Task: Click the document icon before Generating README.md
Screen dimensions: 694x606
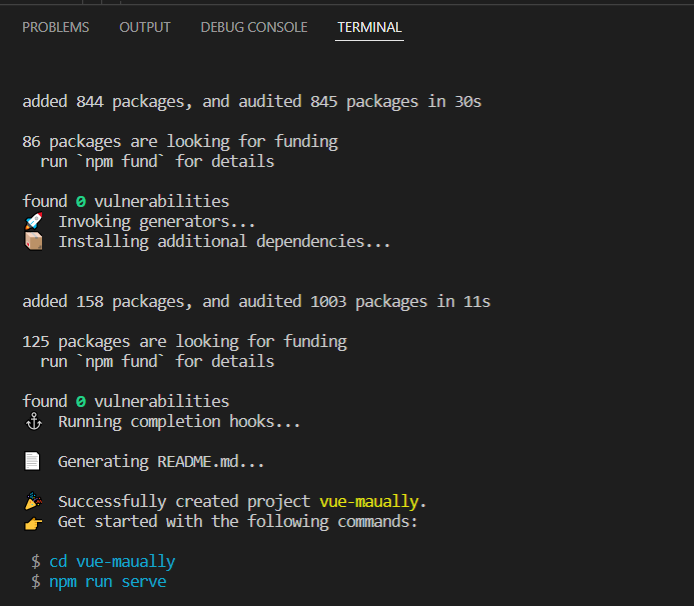Action: (x=32, y=461)
